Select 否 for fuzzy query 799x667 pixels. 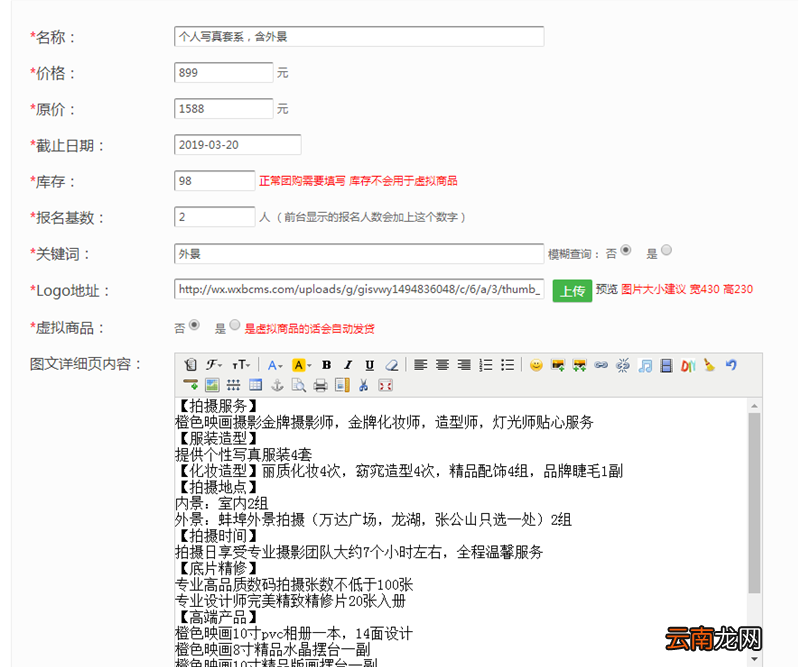[x=626, y=250]
